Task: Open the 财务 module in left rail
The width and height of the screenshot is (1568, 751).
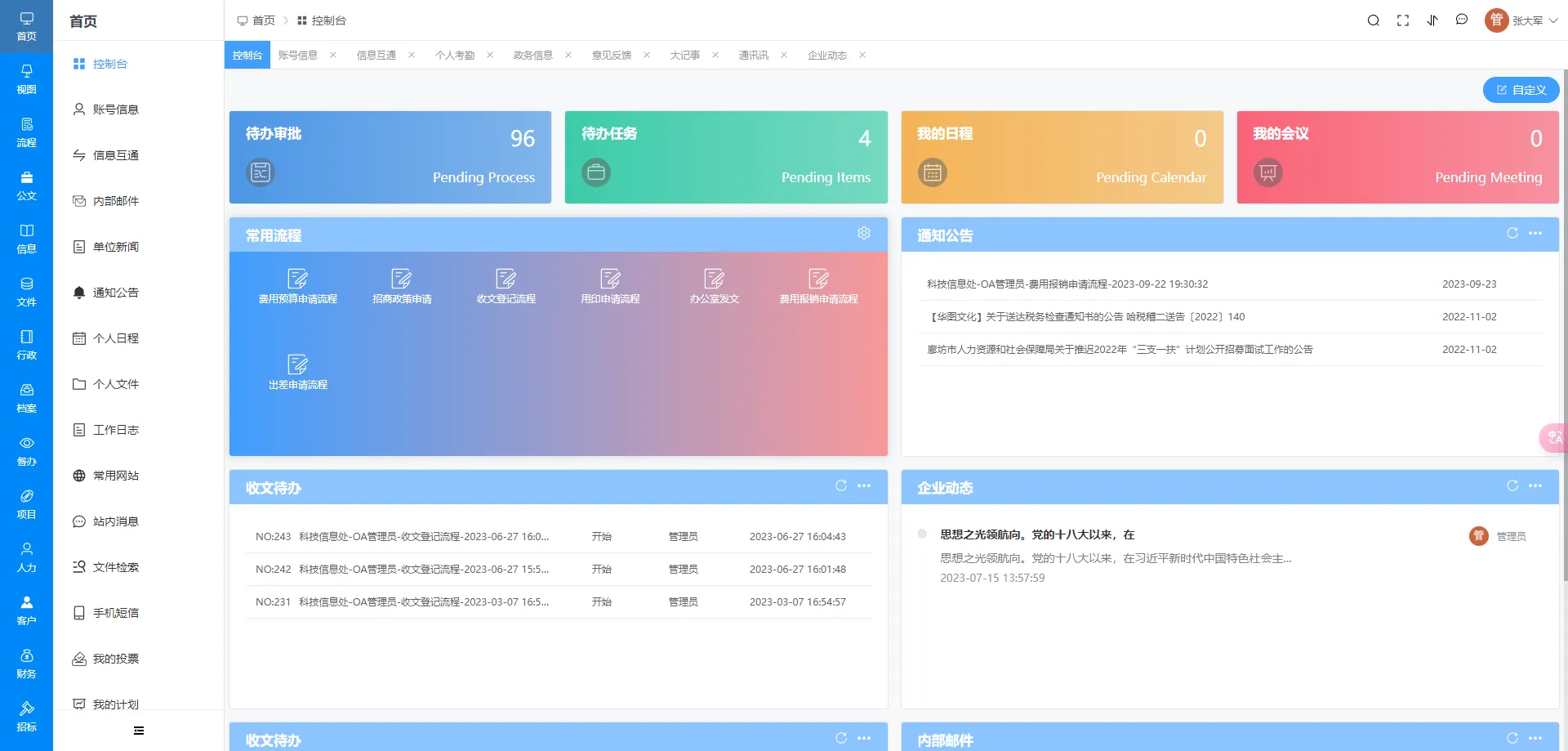Action: pos(26,664)
